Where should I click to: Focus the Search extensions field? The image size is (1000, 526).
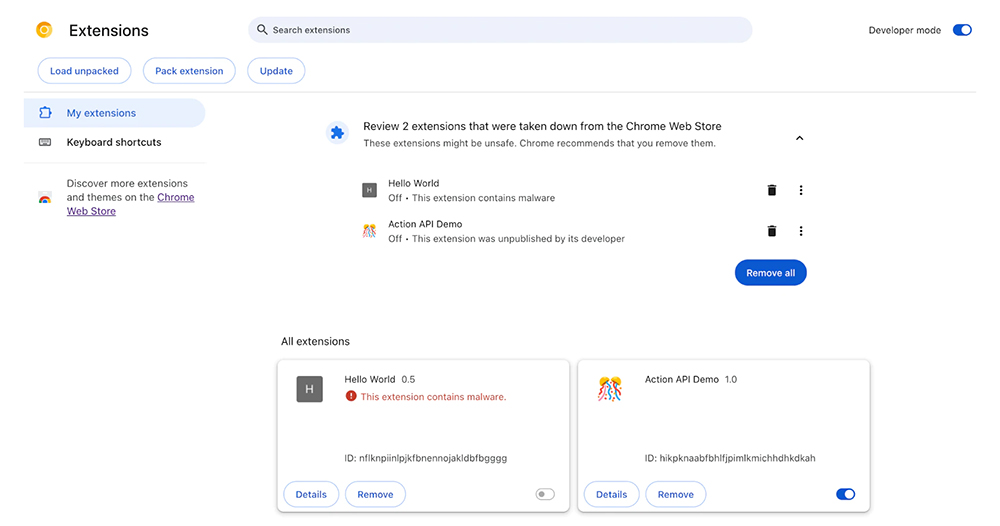[500, 30]
